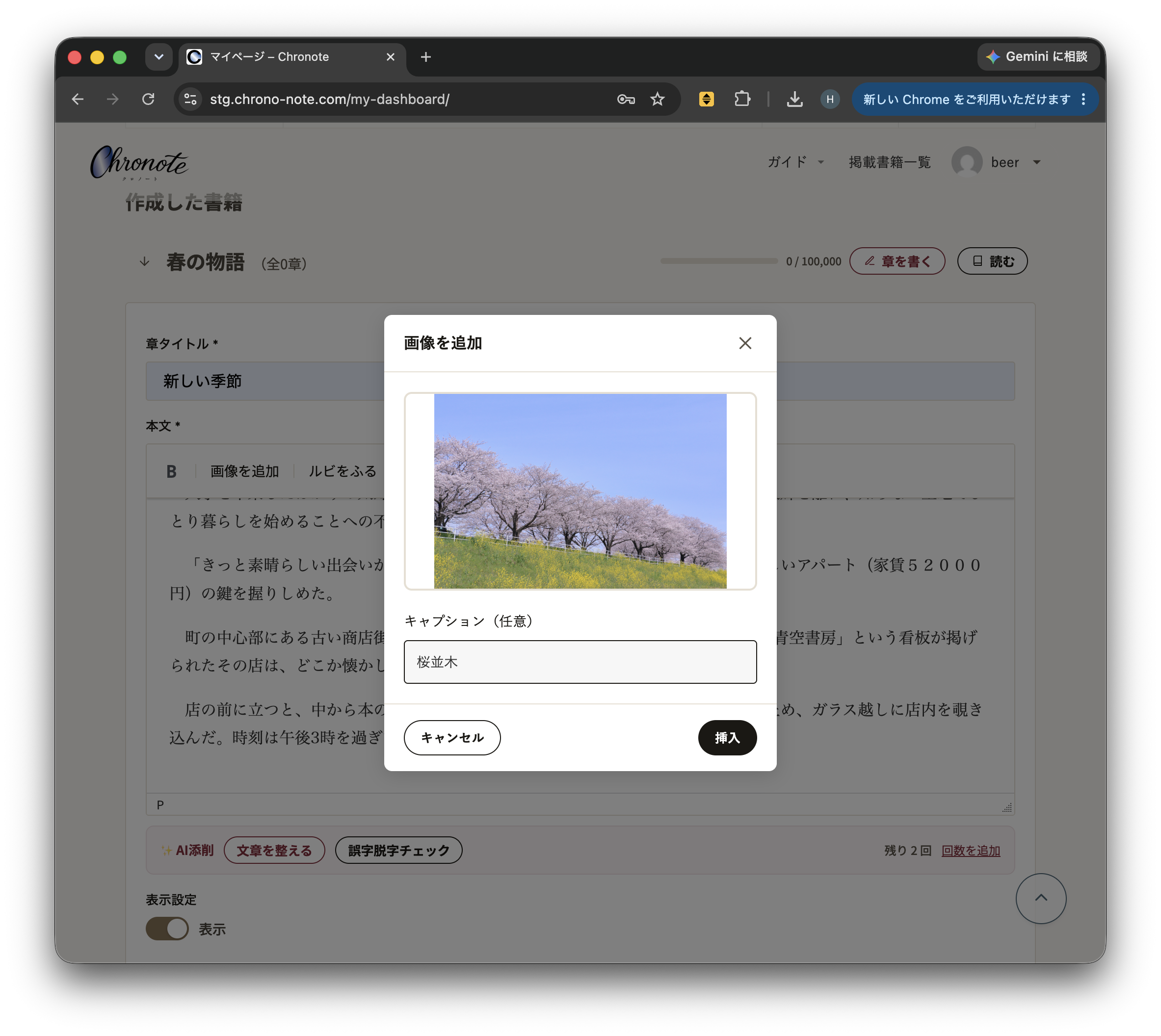Click the cherry blossom image preview
The height and width of the screenshot is (1036, 1161).
tap(580, 491)
